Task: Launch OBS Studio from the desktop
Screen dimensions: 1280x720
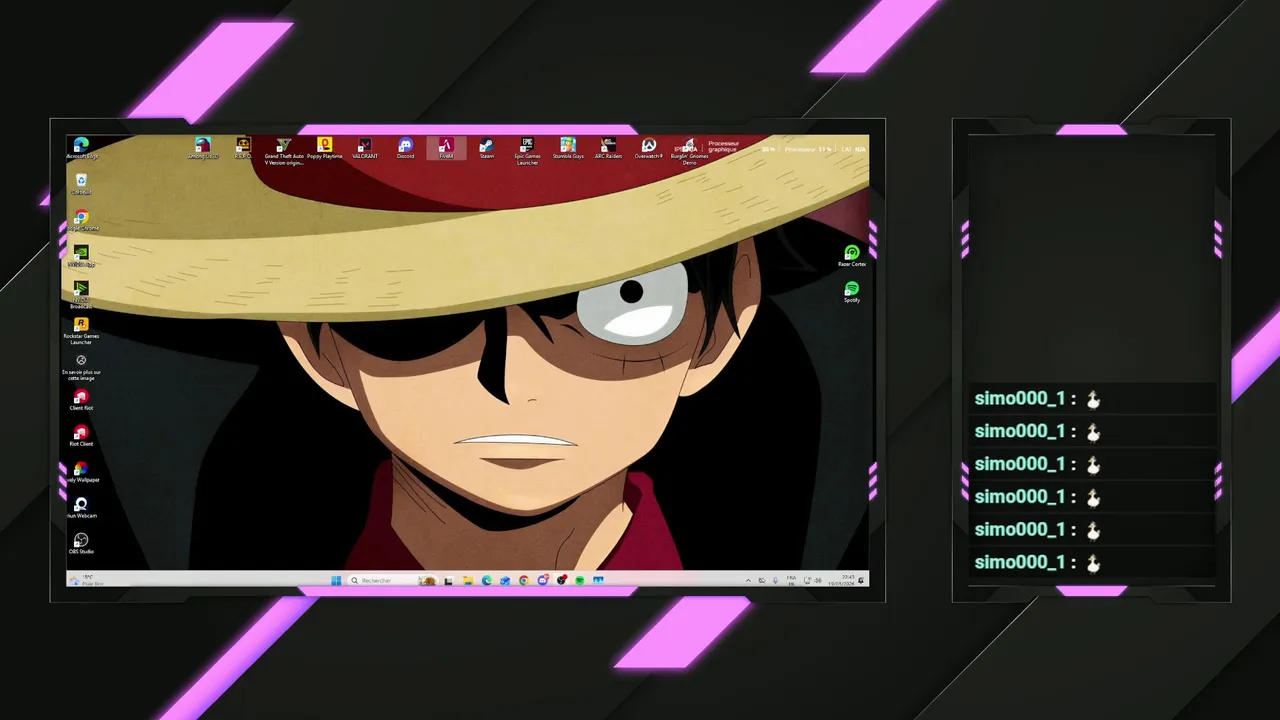Action: (x=82, y=544)
